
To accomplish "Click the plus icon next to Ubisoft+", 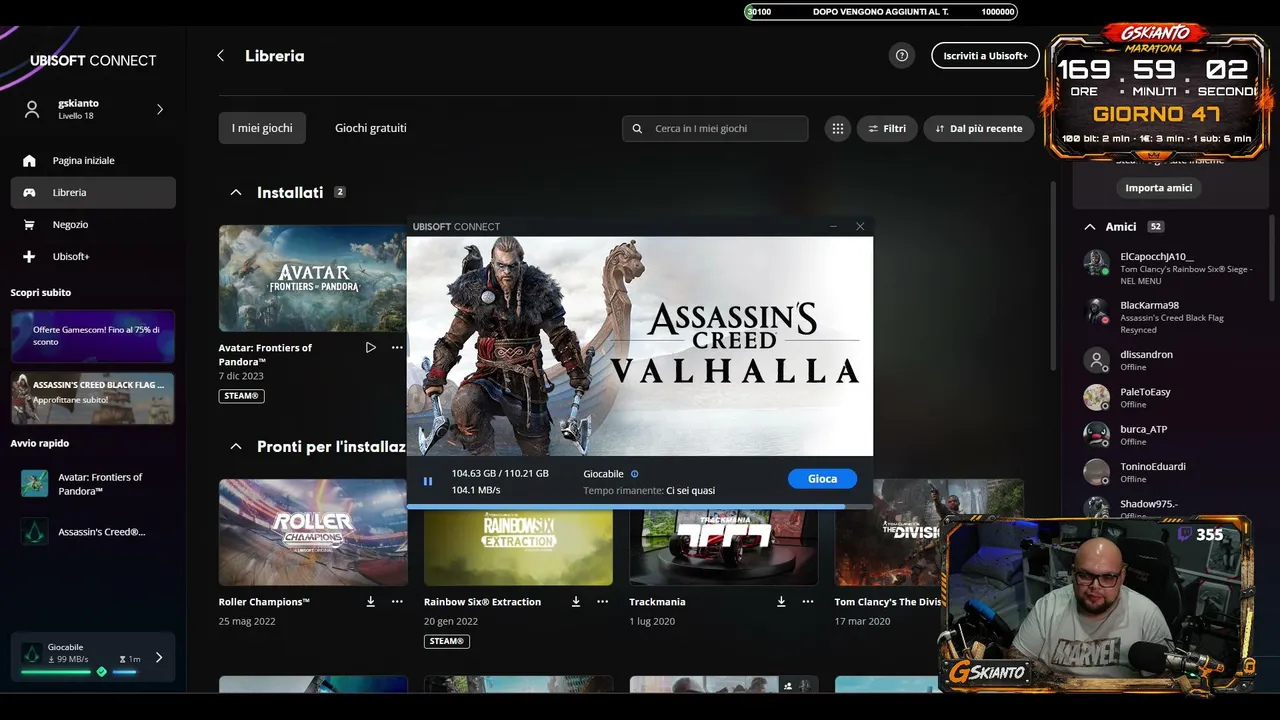I will click(x=29, y=257).
